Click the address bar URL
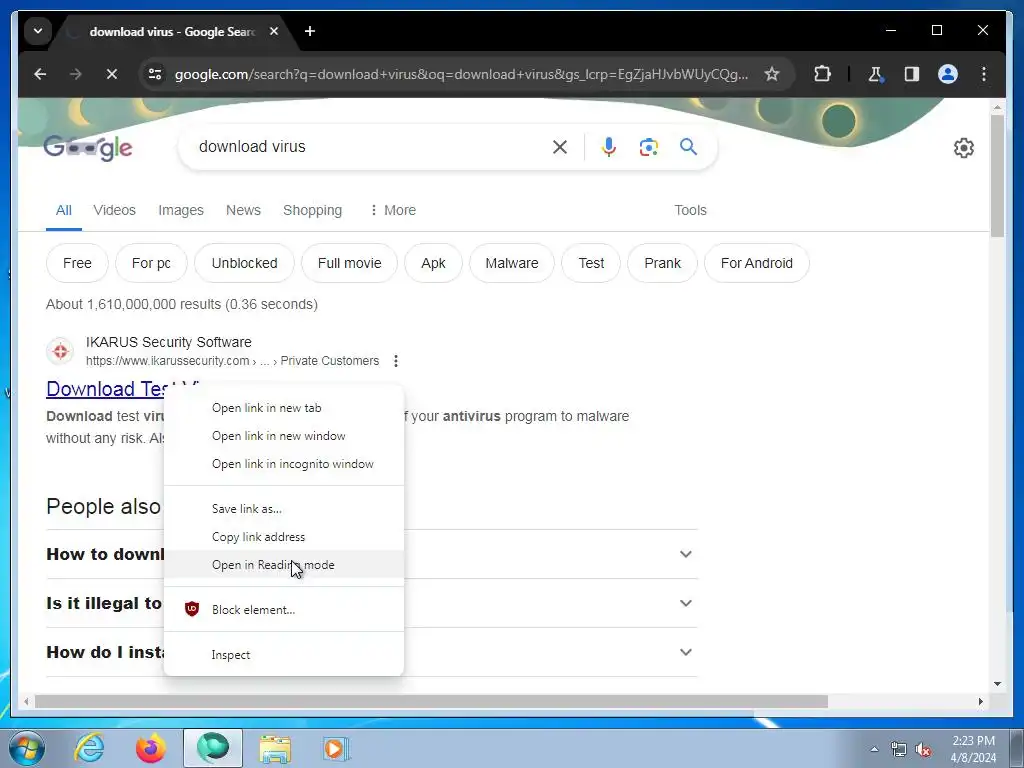The image size is (1024, 768). coord(461,74)
